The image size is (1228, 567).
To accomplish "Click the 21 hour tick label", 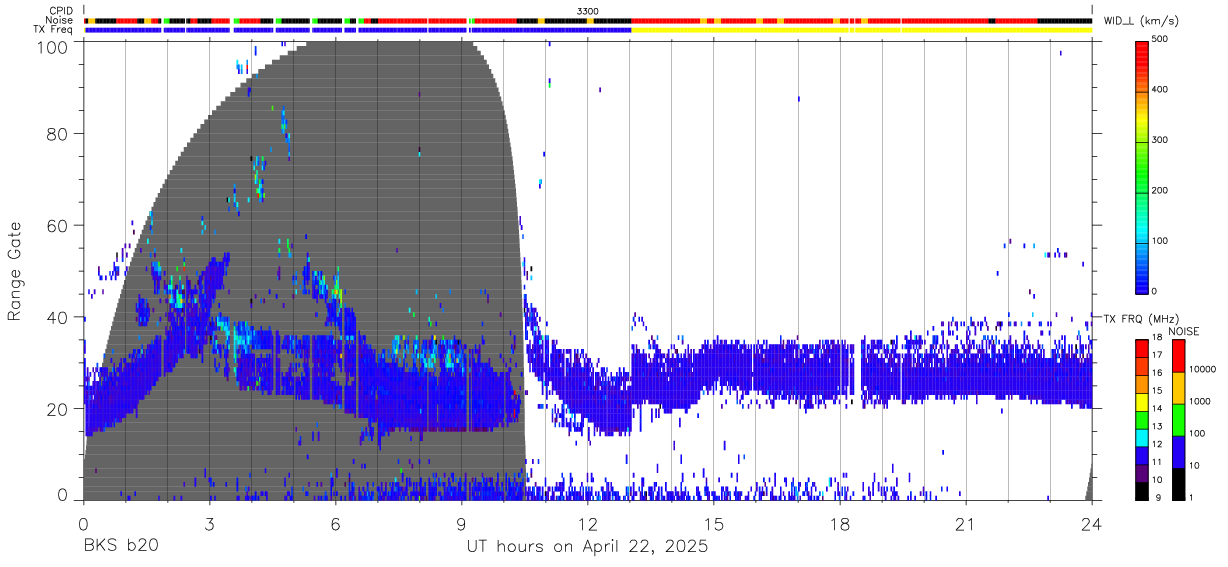I will tap(965, 524).
